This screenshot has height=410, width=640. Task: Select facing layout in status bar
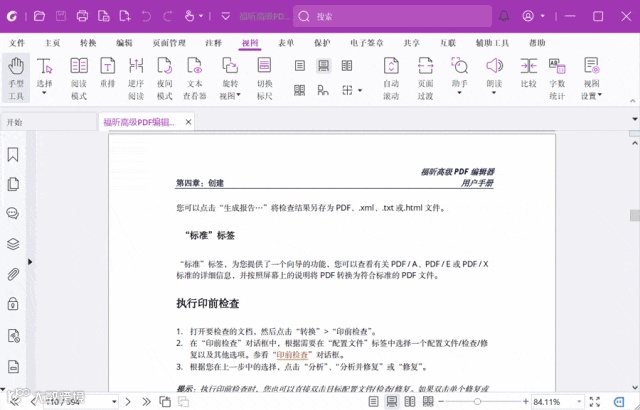(409, 401)
